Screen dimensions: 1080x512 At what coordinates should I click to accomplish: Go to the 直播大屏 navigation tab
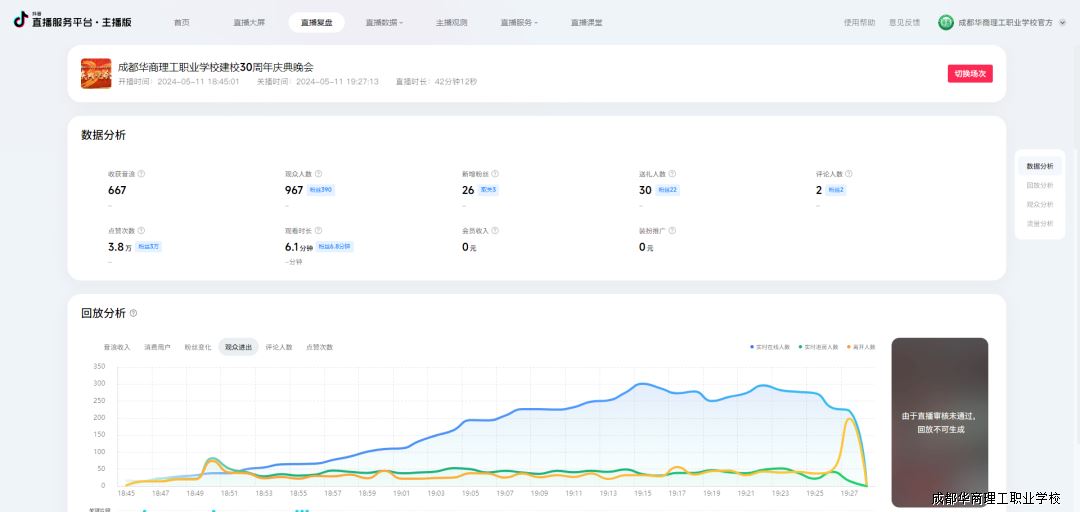[x=249, y=22]
